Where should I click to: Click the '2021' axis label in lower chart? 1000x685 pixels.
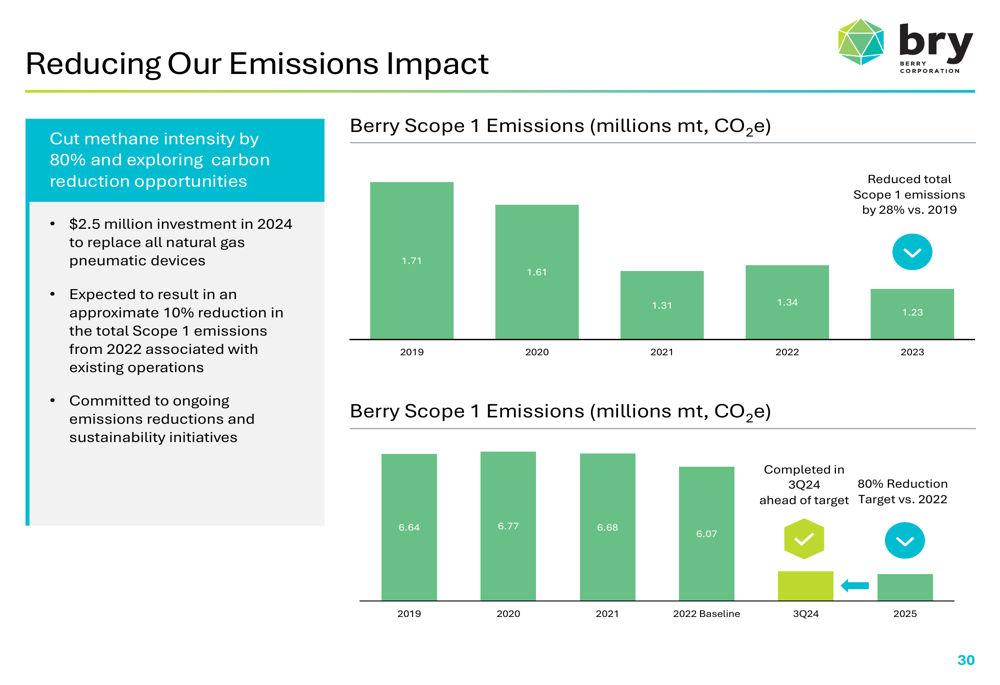pyautogui.click(x=607, y=614)
